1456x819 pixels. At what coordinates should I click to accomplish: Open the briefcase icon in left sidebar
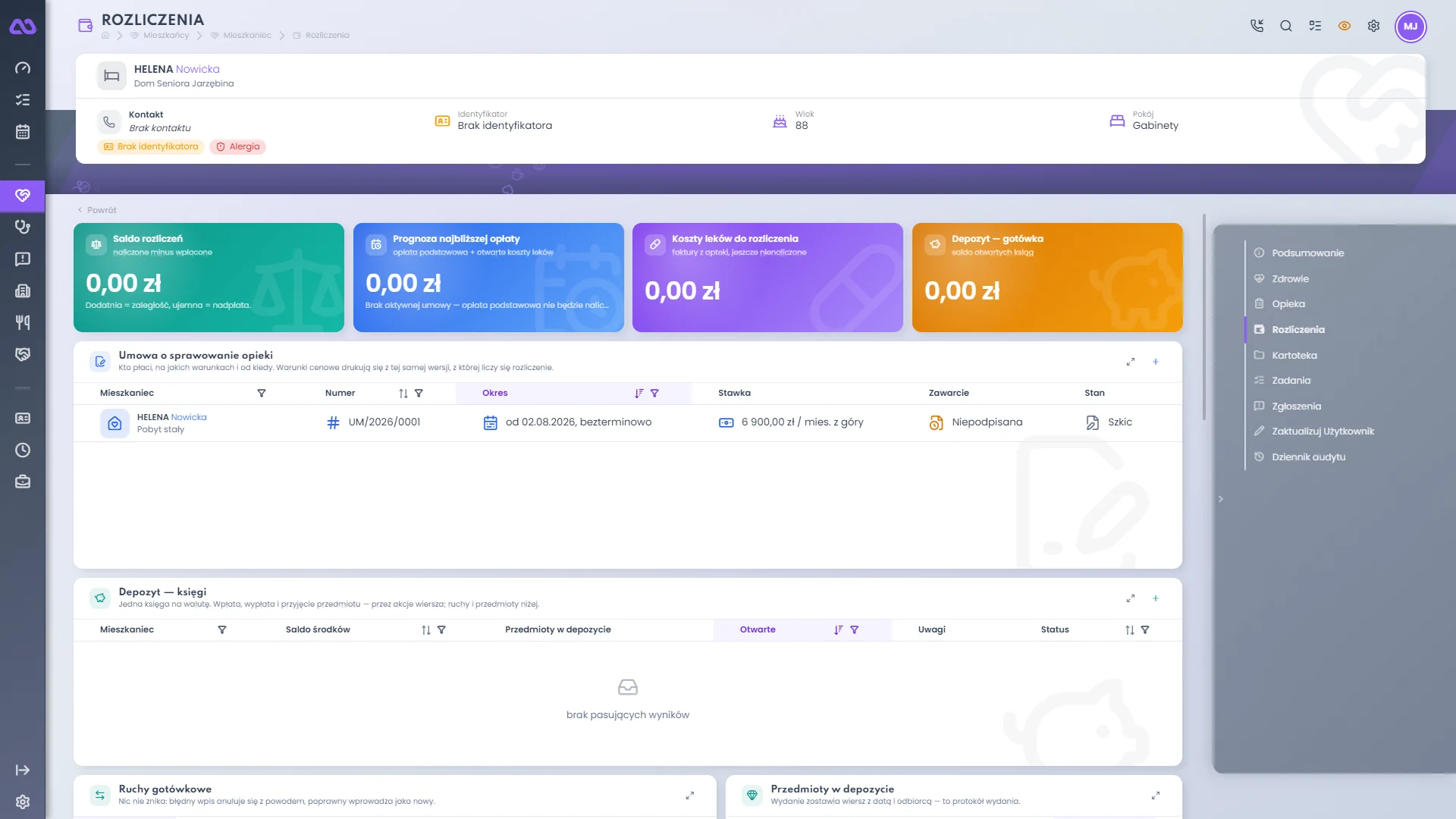[23, 482]
